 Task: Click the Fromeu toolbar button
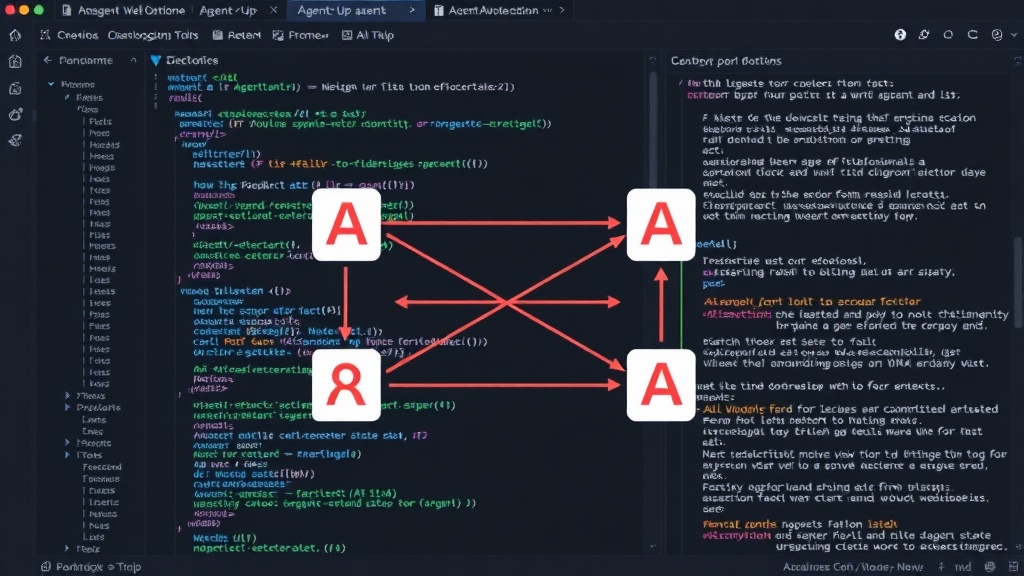tap(300, 35)
